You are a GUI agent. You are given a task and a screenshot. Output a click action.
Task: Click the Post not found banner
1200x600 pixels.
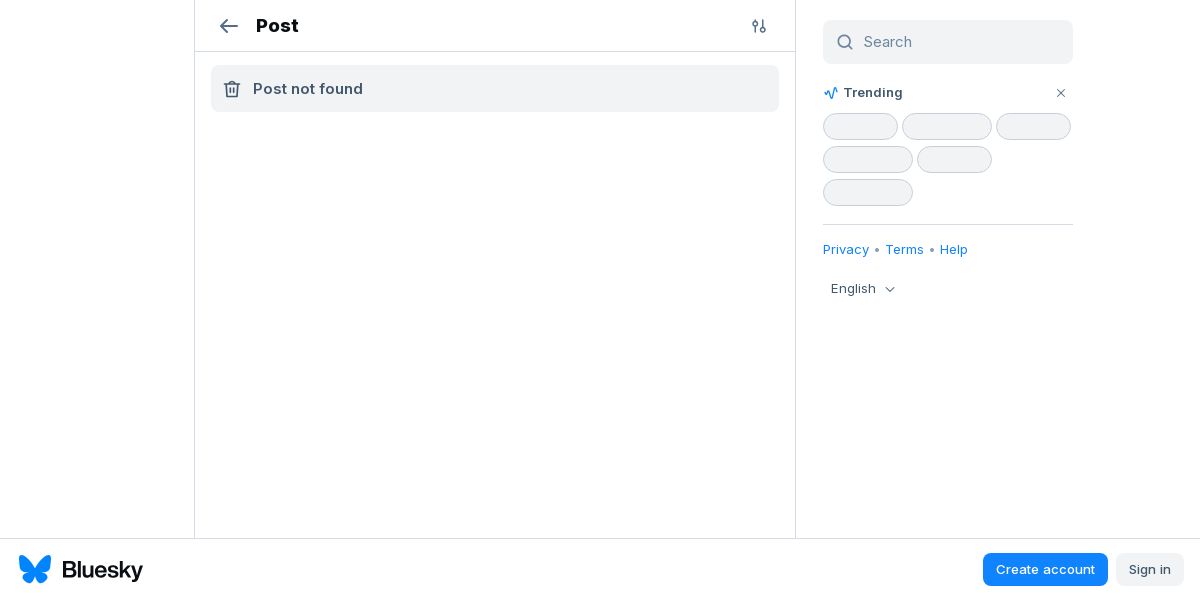click(x=495, y=89)
